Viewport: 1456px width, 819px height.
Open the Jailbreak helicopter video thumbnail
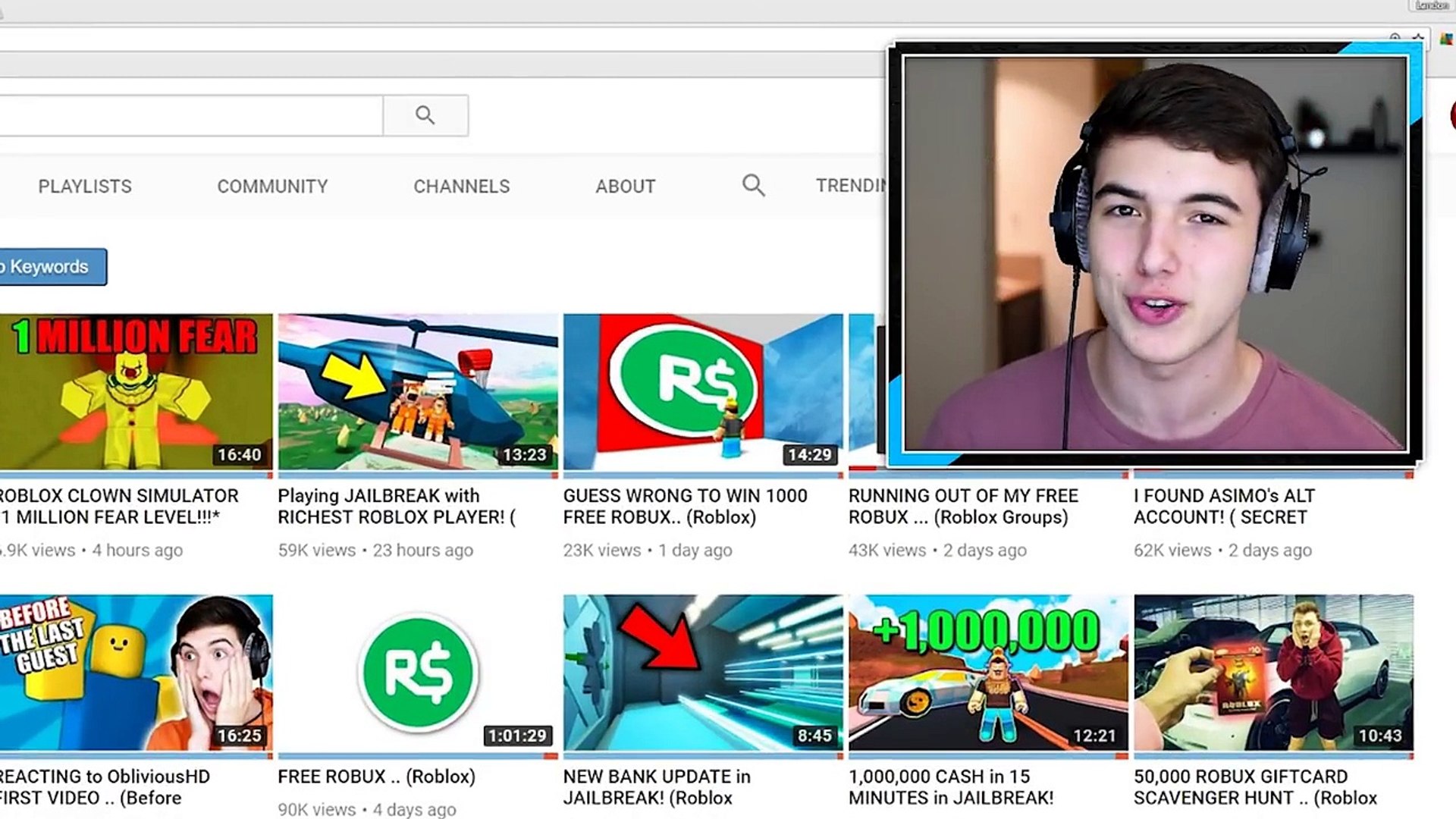[x=418, y=392]
